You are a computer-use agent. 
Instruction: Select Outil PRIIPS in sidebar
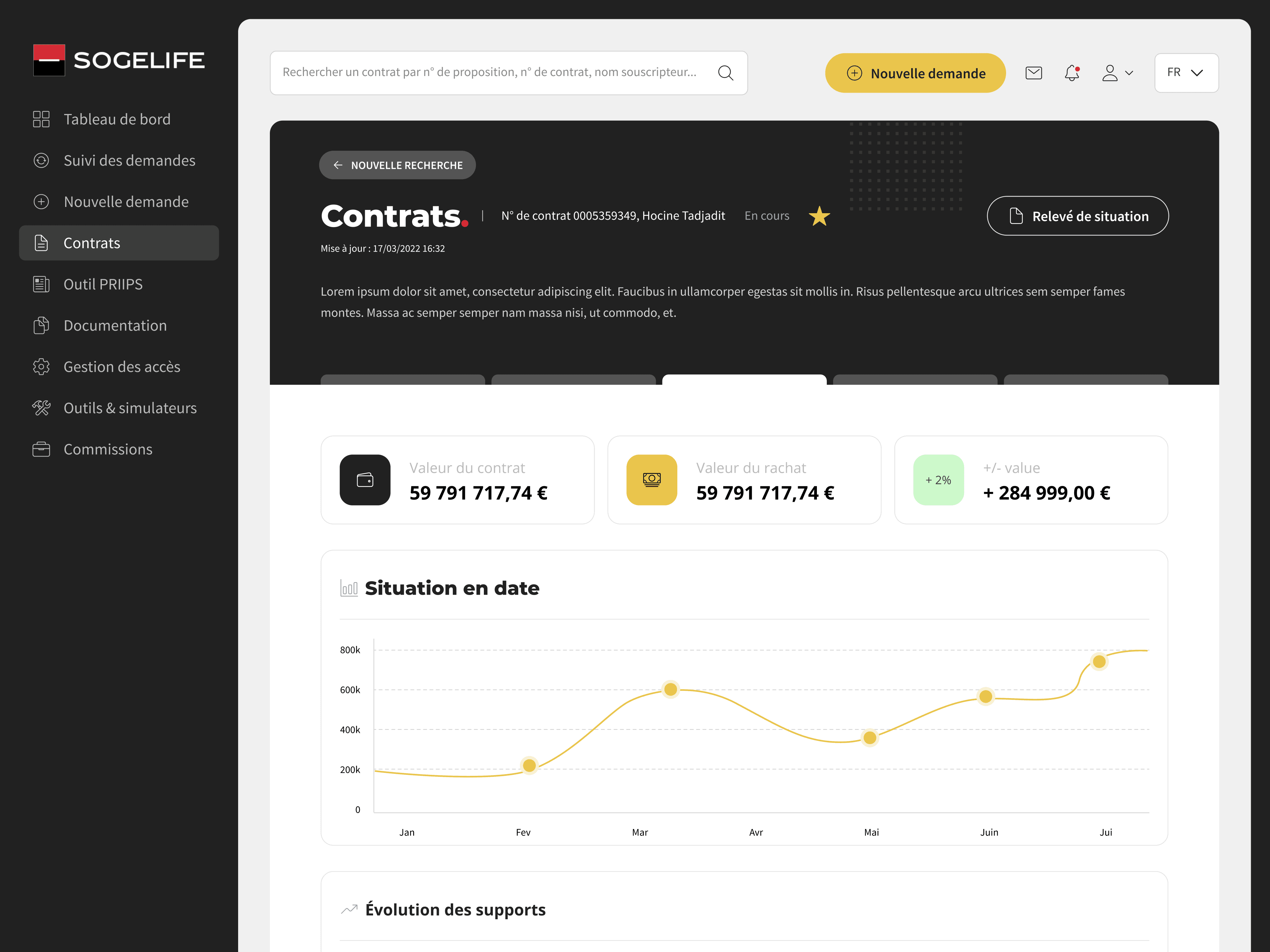119,285
